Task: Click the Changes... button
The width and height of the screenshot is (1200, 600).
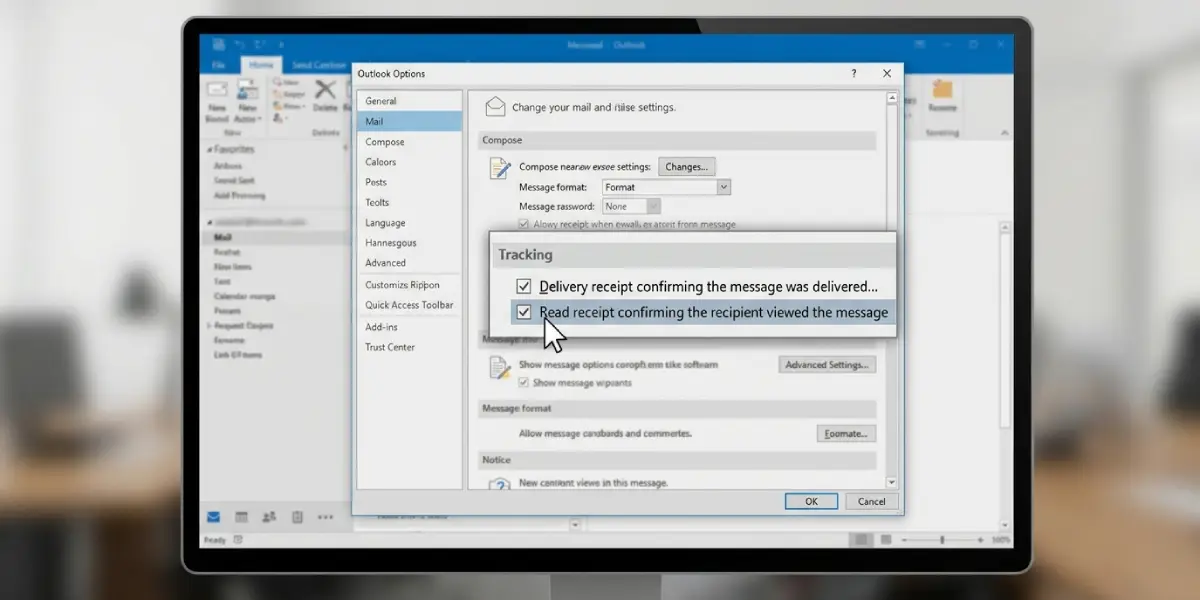Action: [686, 167]
